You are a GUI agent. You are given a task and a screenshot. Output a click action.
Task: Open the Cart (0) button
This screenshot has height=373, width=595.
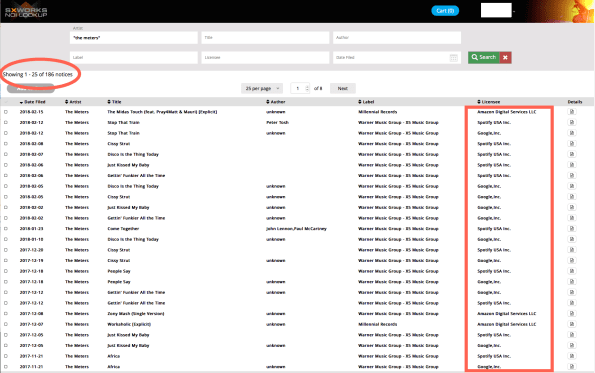tap(445, 11)
